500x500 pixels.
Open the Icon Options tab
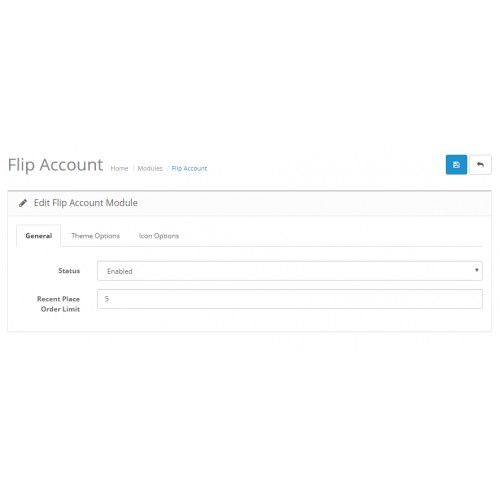point(159,236)
